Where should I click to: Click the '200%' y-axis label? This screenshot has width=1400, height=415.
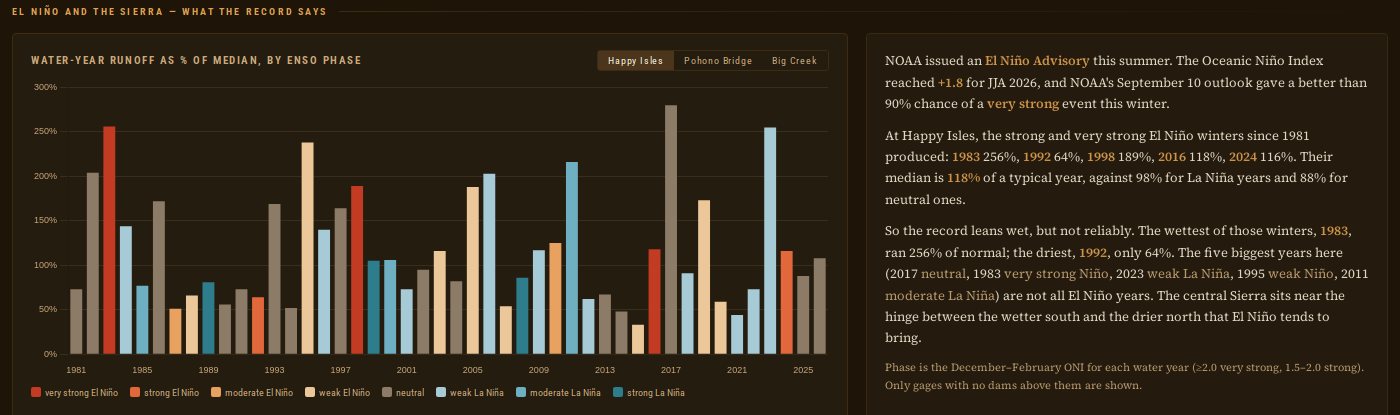click(46, 177)
